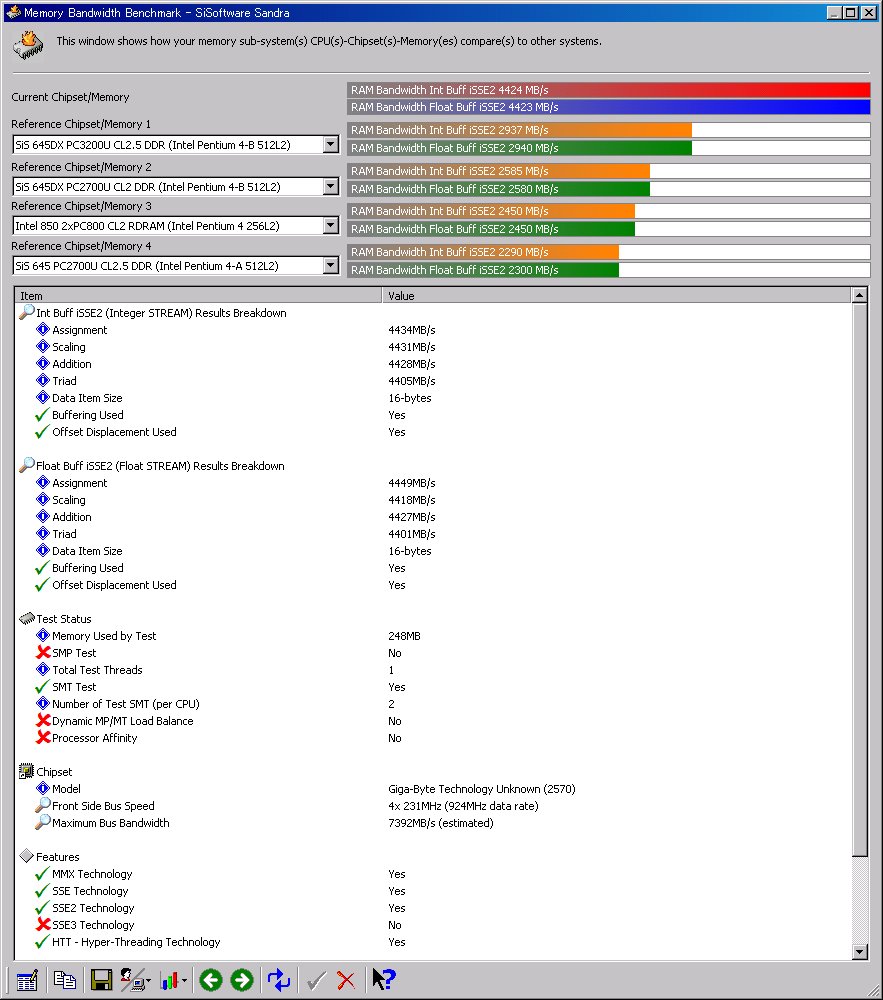Image resolution: width=883 pixels, height=1000 pixels.
Task: Click Giga-Byte Technology Unknown (2570) value
Action: click(x=481, y=789)
